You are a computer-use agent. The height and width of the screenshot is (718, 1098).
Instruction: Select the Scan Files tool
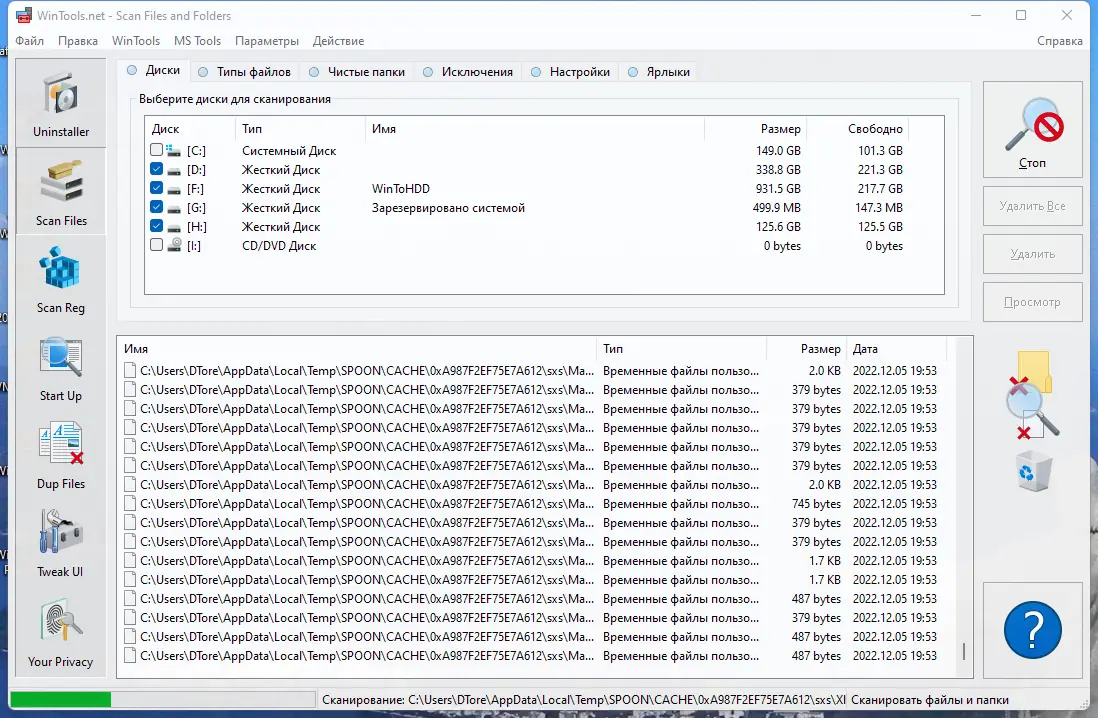click(x=61, y=191)
